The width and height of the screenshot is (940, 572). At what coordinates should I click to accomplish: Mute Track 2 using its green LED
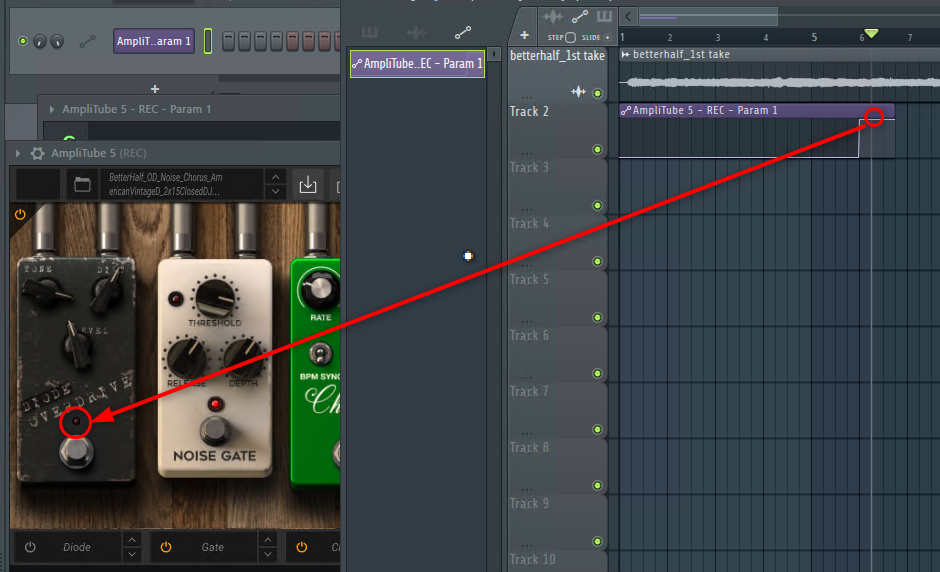(x=597, y=150)
